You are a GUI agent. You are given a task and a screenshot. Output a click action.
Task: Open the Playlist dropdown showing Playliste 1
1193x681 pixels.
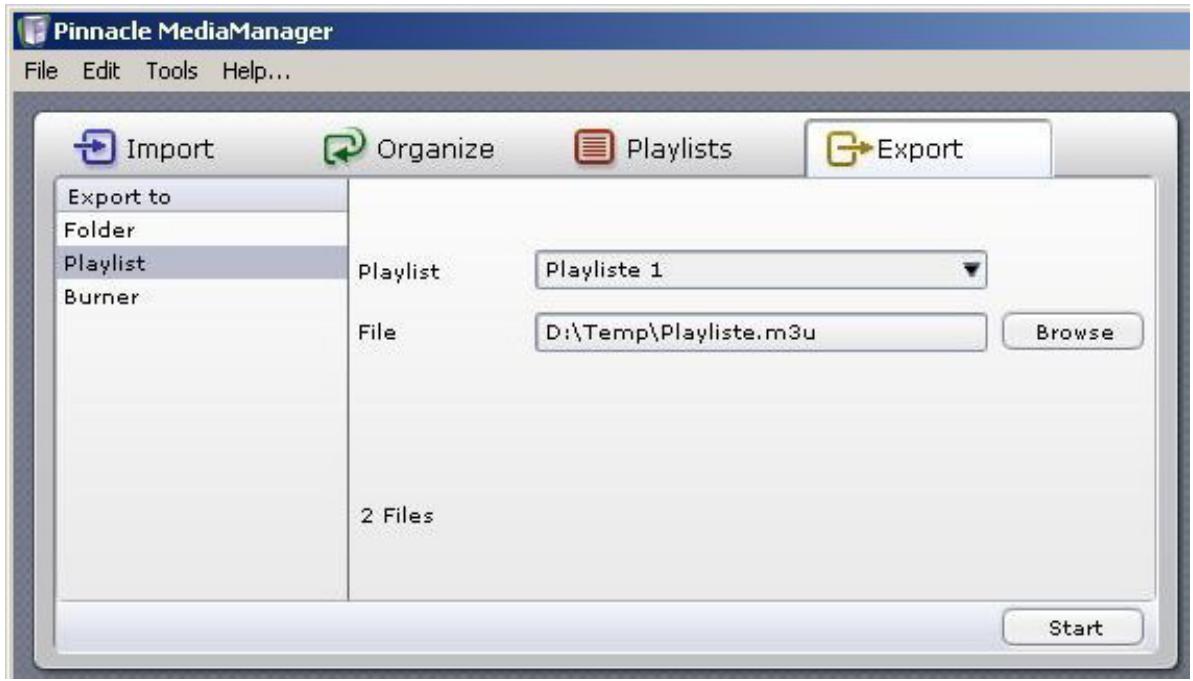tap(761, 269)
